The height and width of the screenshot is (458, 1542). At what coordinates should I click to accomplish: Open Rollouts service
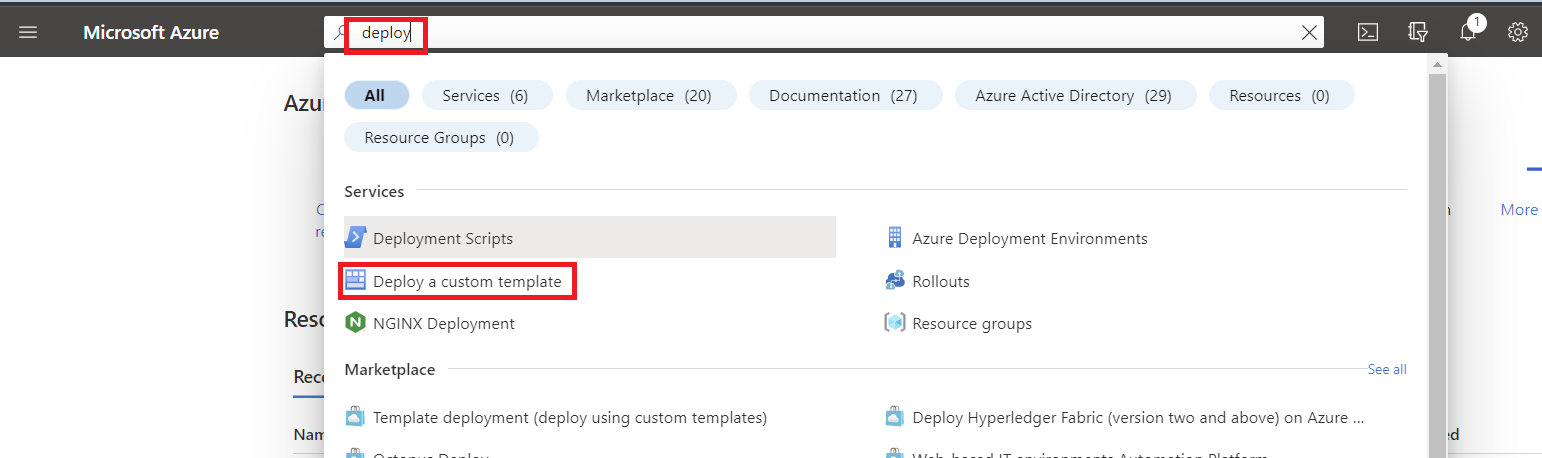coord(941,281)
